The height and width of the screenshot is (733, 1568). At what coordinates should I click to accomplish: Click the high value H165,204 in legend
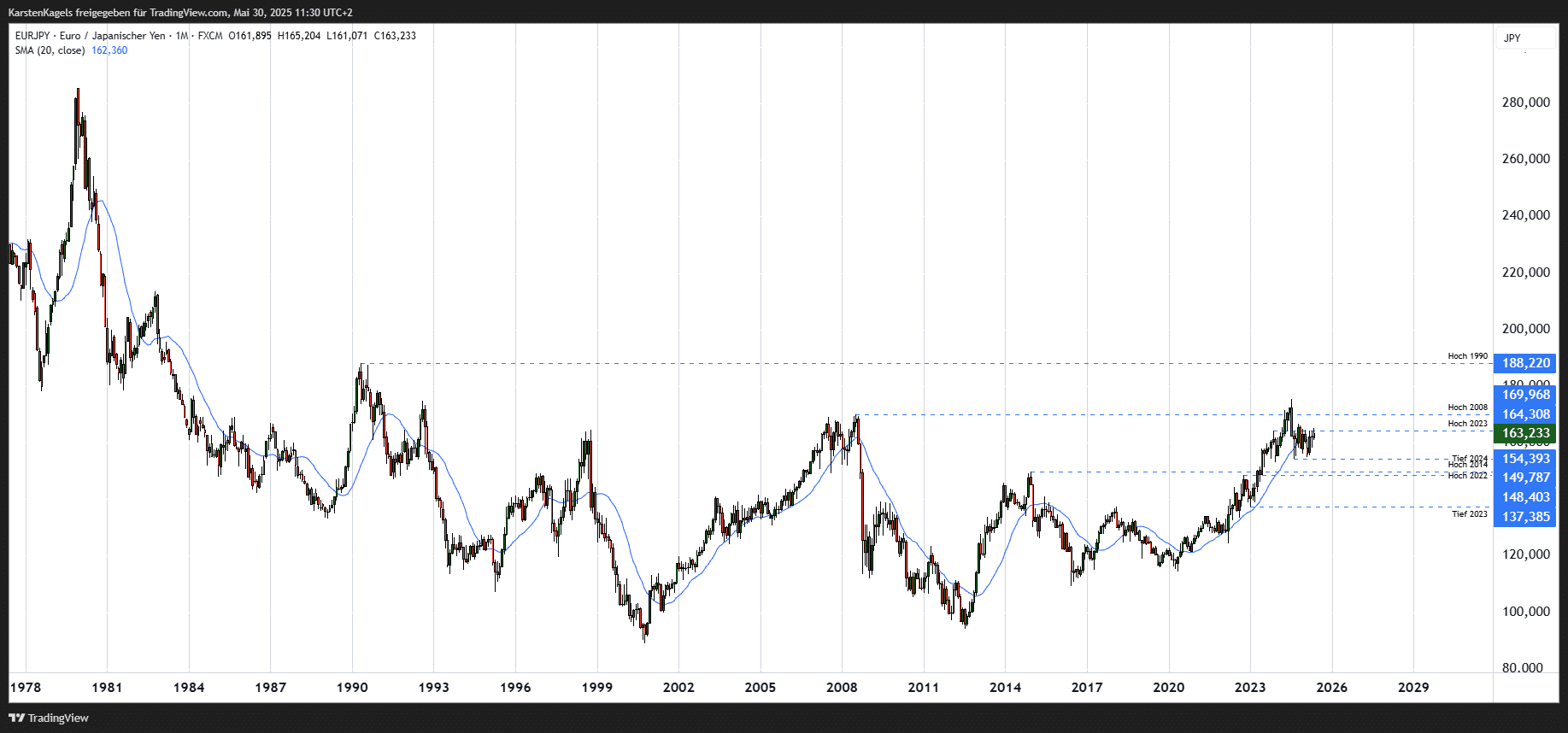pyautogui.click(x=299, y=36)
